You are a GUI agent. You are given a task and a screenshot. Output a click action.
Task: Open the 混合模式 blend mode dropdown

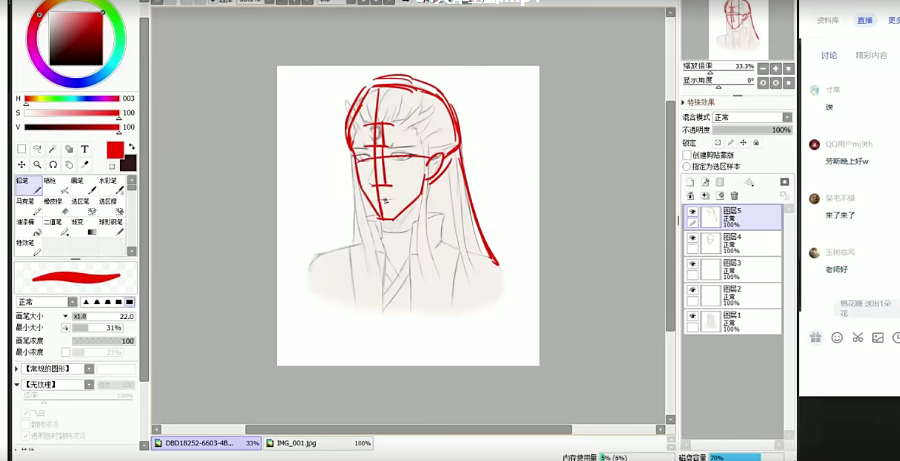750,118
